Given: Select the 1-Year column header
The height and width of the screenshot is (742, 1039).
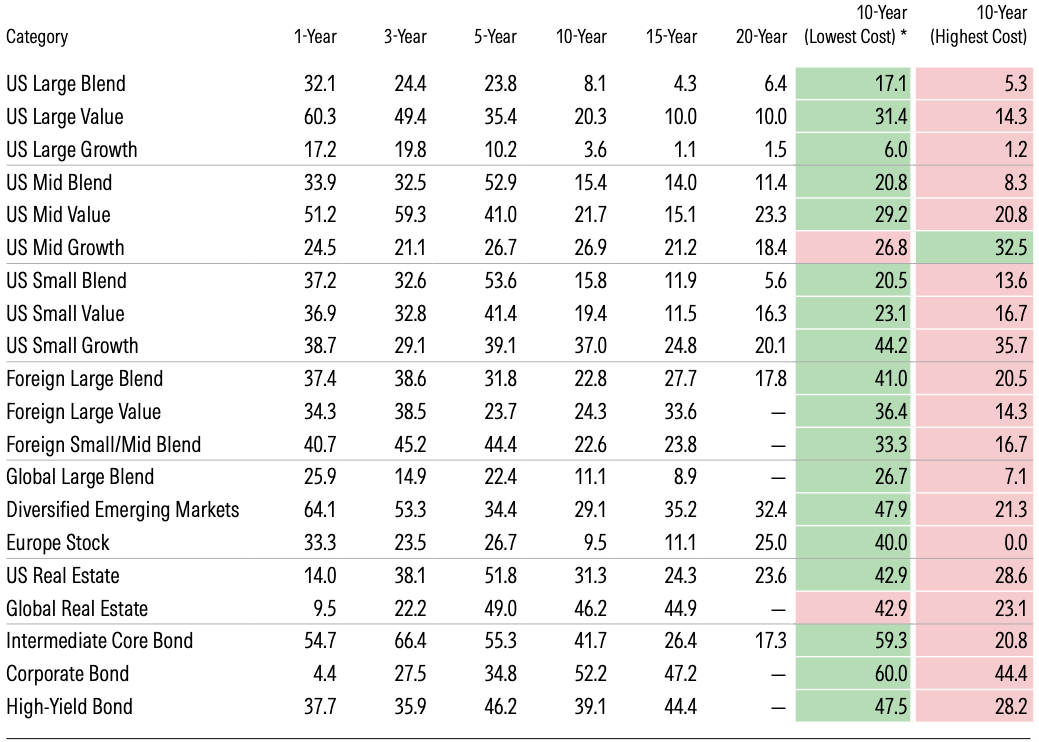Looking at the screenshot, I should [315, 37].
